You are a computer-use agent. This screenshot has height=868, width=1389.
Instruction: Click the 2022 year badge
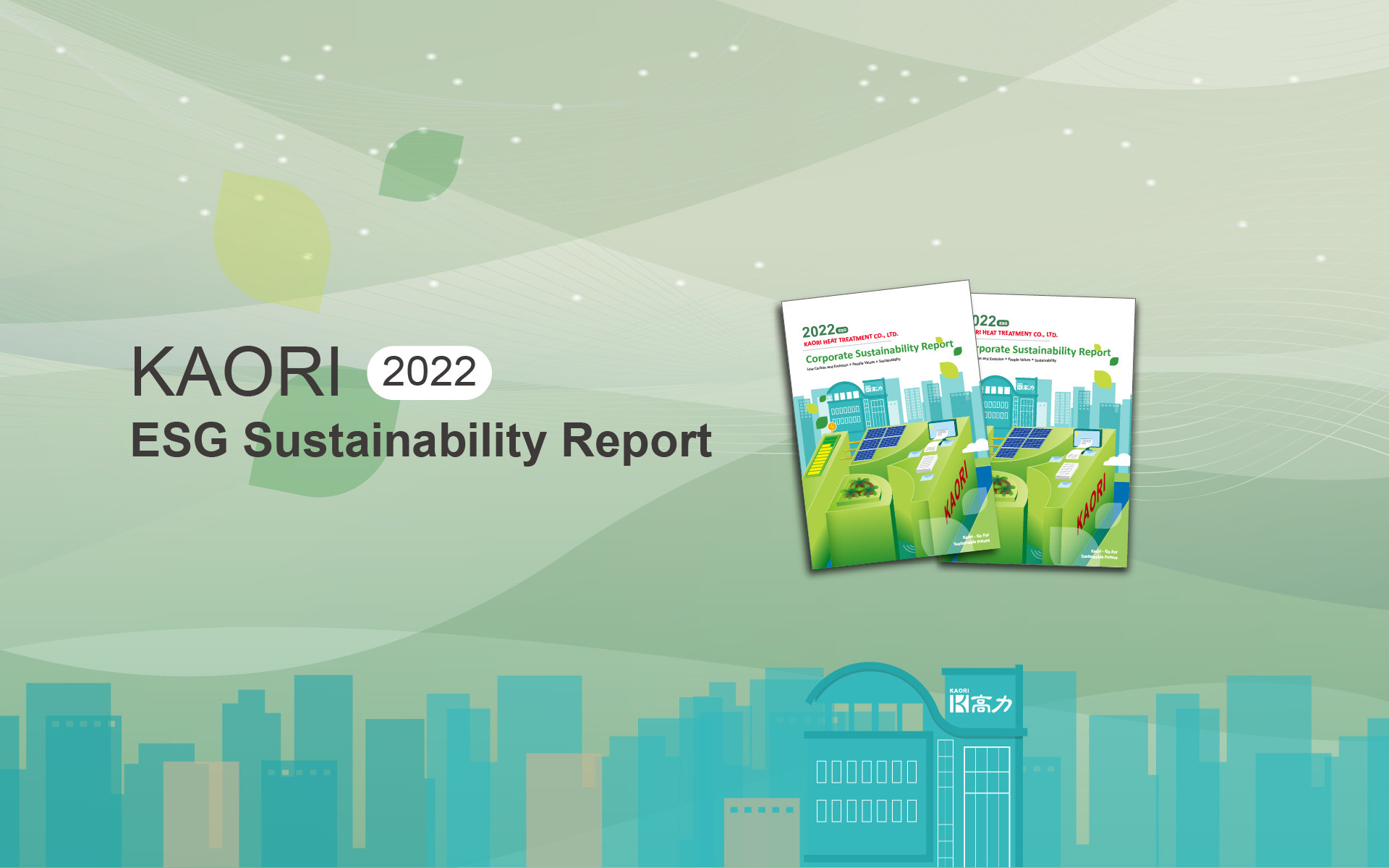pyautogui.click(x=429, y=373)
